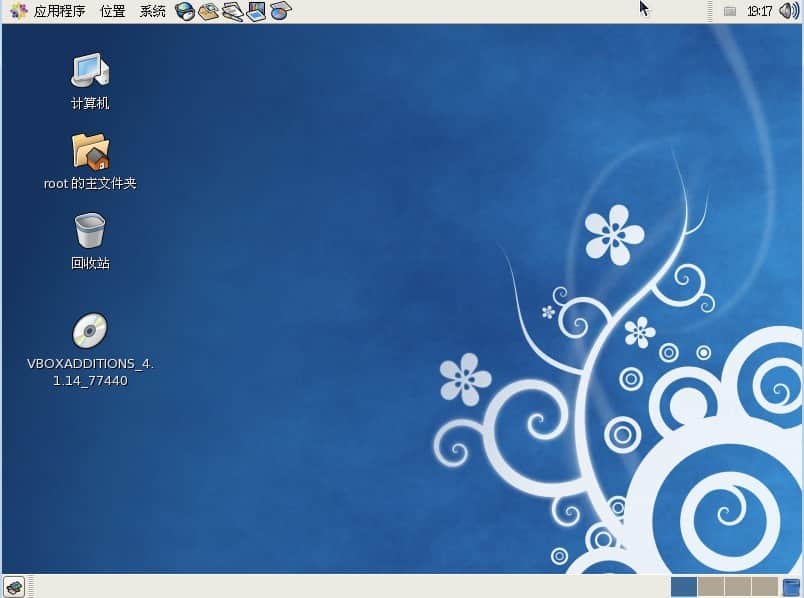Launch the spreadsheet chart launcher icon
Viewport: 804px width, 598px height.
coord(281,11)
